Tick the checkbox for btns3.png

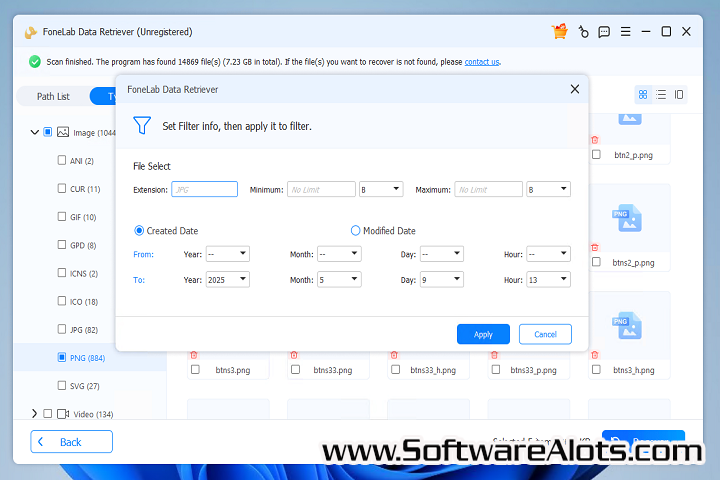195,369
